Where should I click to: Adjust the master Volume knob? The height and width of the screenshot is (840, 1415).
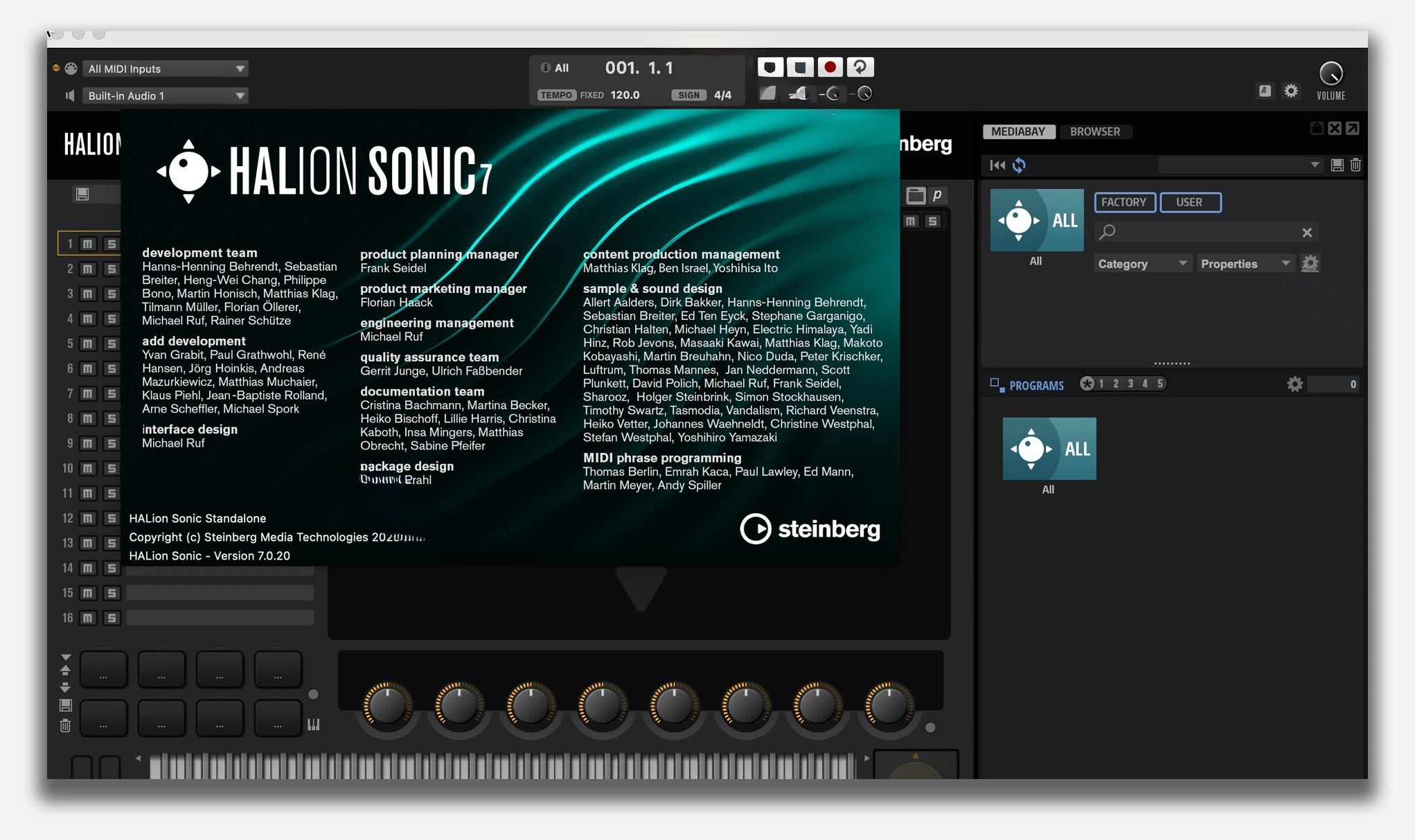click(x=1331, y=73)
